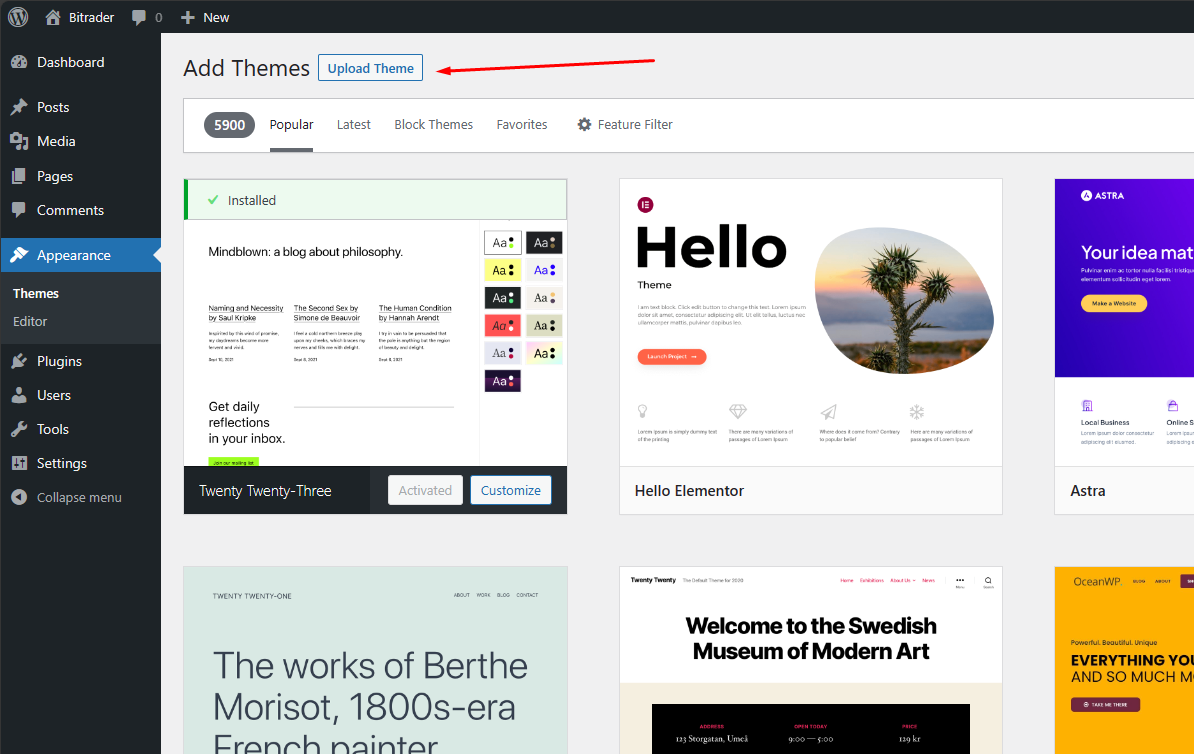The height and width of the screenshot is (754, 1194).
Task: Switch to the Latest themes tab
Action: [x=353, y=125]
